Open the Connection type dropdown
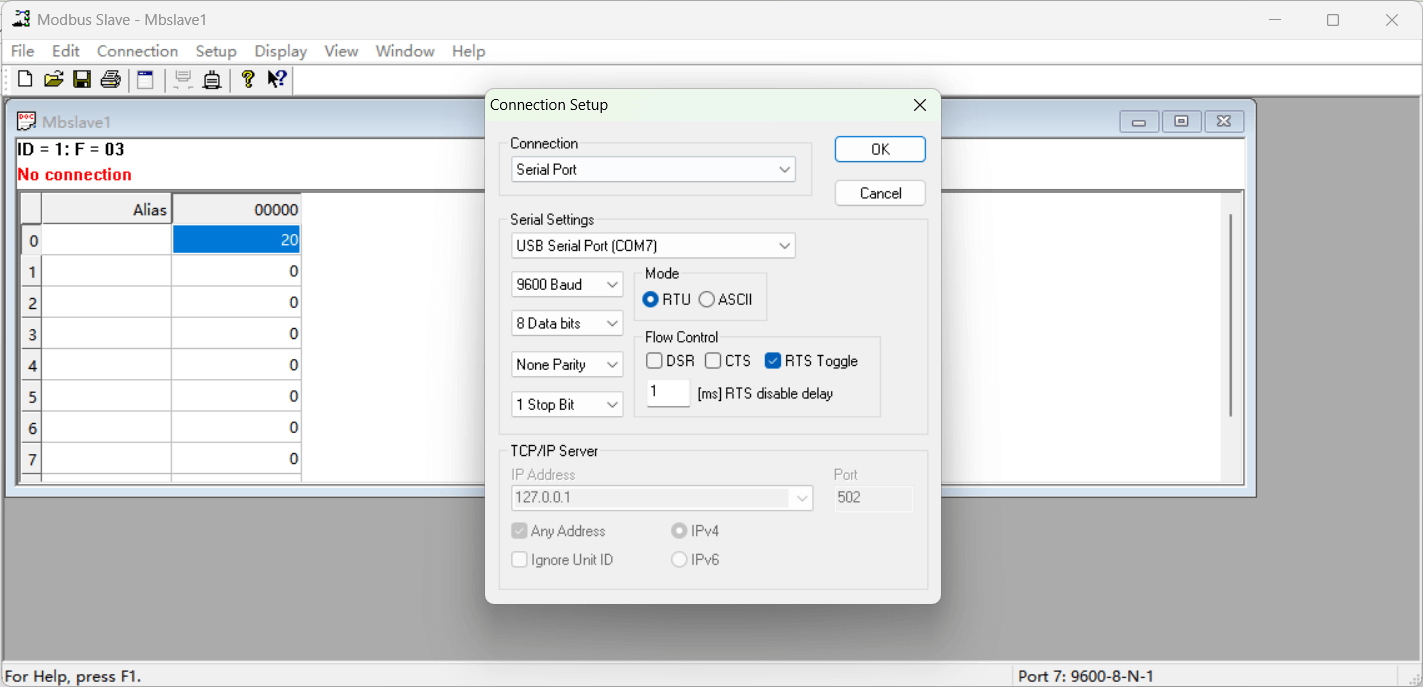The width and height of the screenshot is (1423, 687). click(653, 170)
